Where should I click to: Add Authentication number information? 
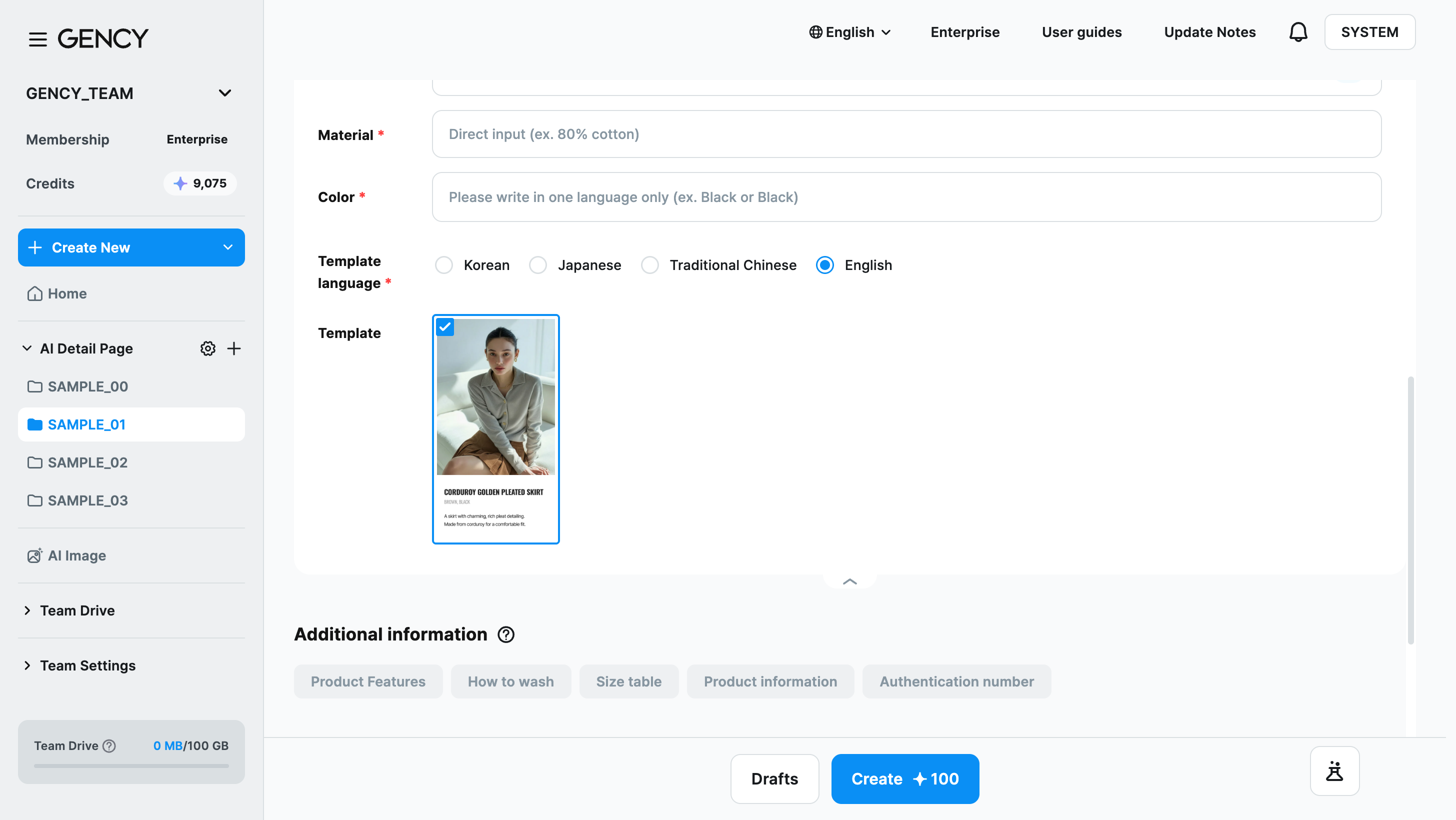coord(956,681)
